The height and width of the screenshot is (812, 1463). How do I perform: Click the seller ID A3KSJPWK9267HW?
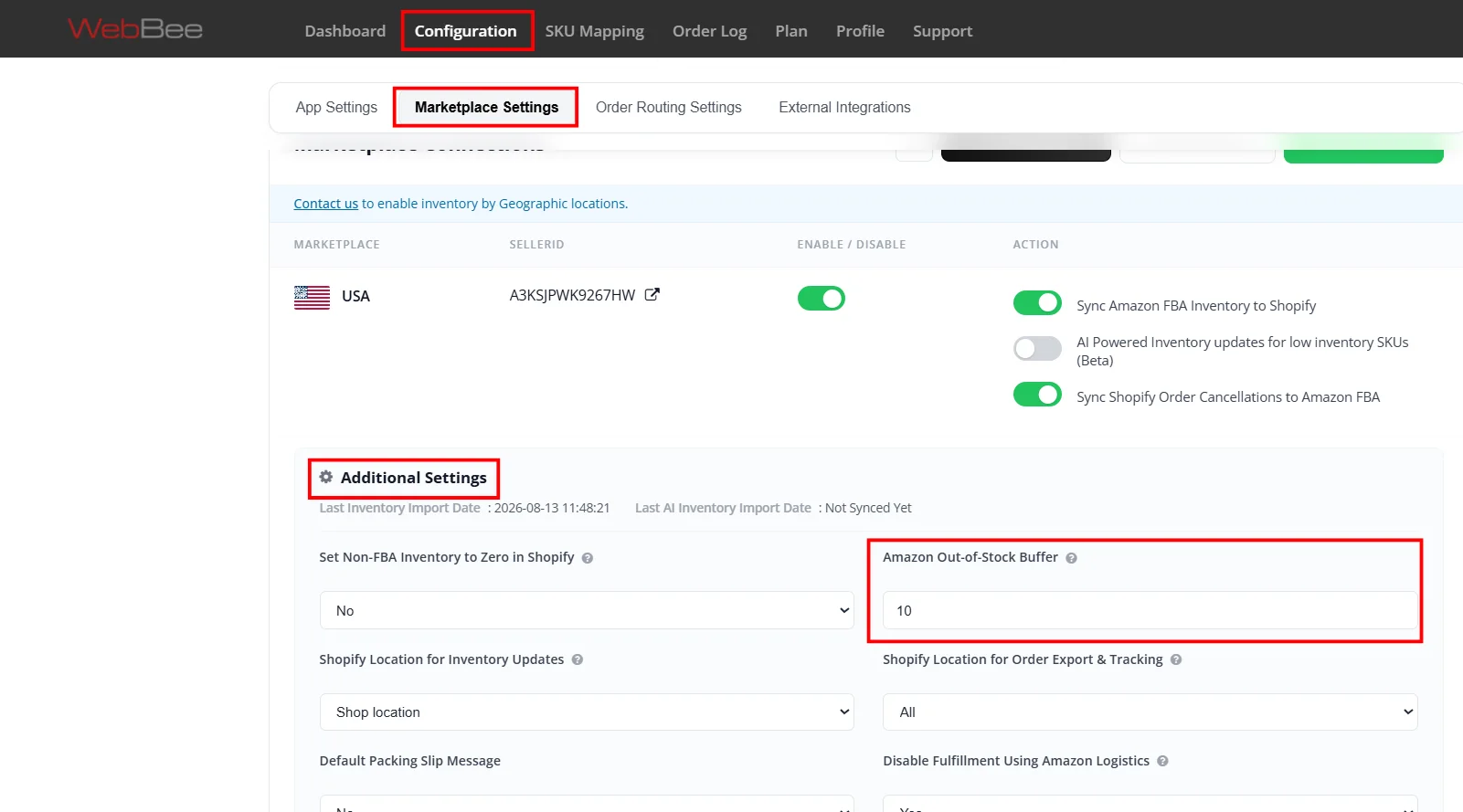click(572, 295)
